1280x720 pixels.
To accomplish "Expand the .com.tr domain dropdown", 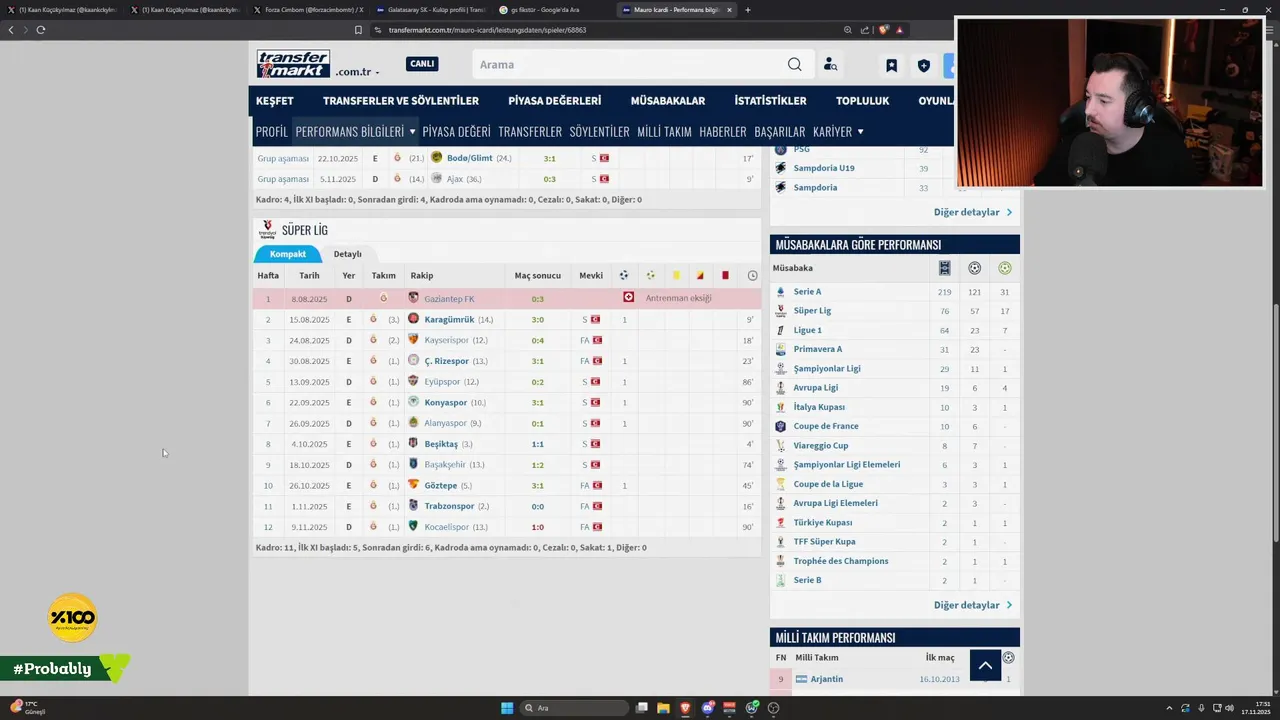I will pyautogui.click(x=357, y=72).
